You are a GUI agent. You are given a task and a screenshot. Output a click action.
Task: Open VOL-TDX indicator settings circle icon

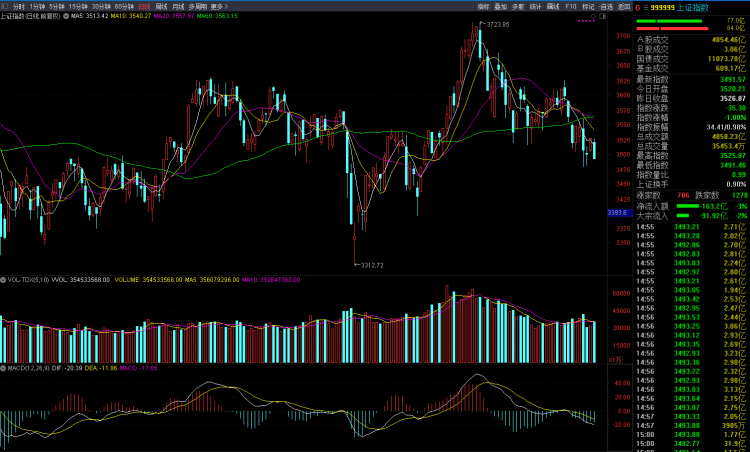coord(3,280)
